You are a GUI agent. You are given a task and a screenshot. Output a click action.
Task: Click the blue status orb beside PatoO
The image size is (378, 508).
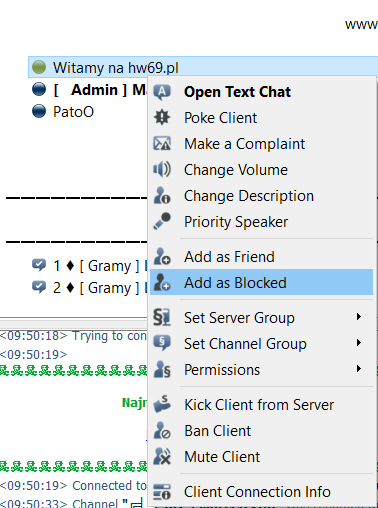point(39,111)
